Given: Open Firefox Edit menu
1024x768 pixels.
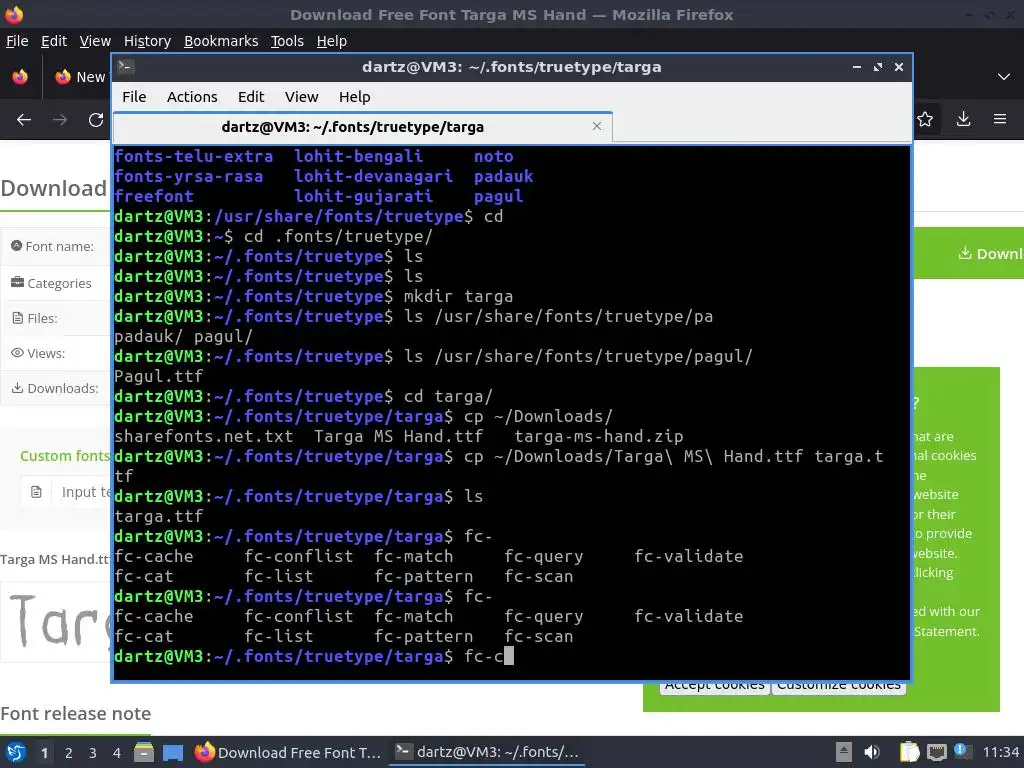Looking at the screenshot, I should coord(54,41).
